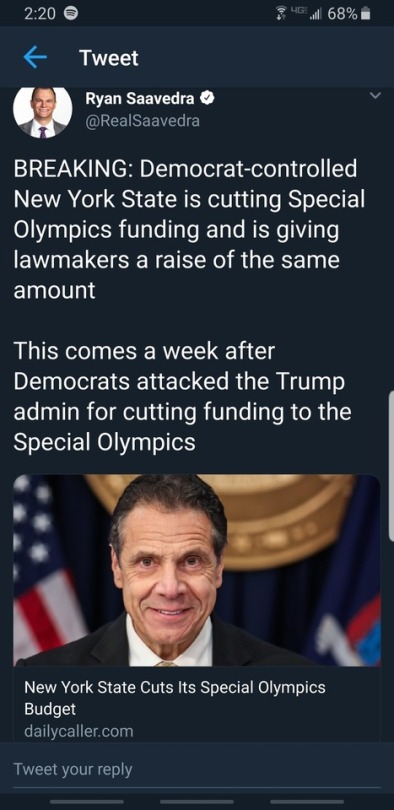Tap the Spotify icon in status bar
Viewport: 394px width, 810px height.
pyautogui.click(x=69, y=14)
